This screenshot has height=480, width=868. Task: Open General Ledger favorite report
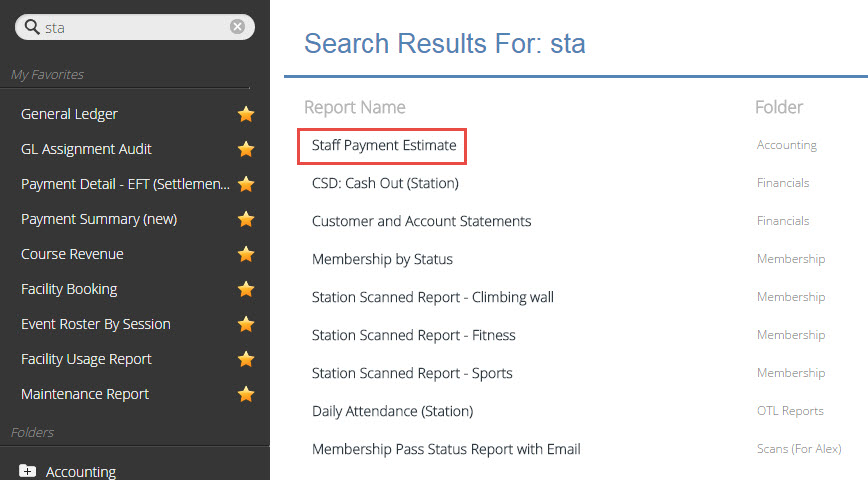point(69,114)
